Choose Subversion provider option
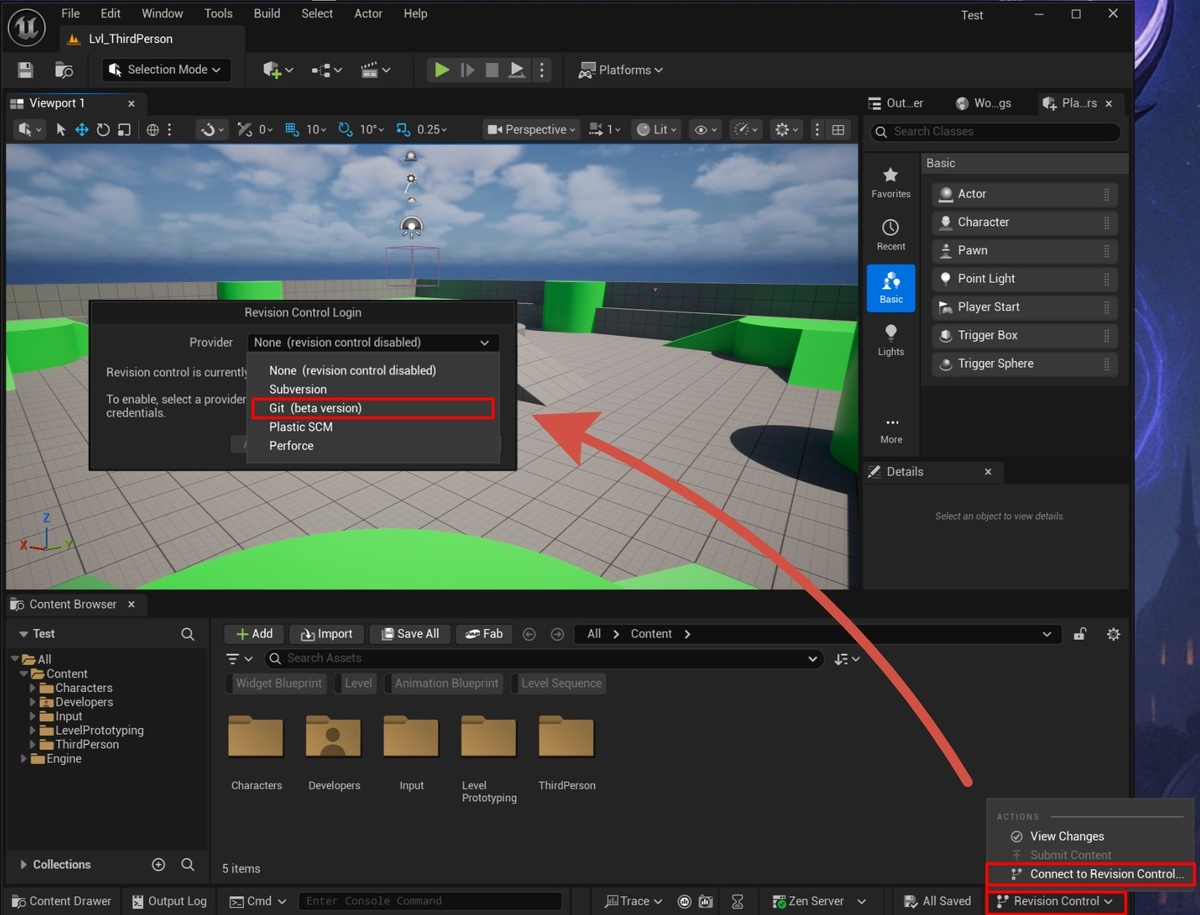The width and height of the screenshot is (1200, 915). point(372,389)
